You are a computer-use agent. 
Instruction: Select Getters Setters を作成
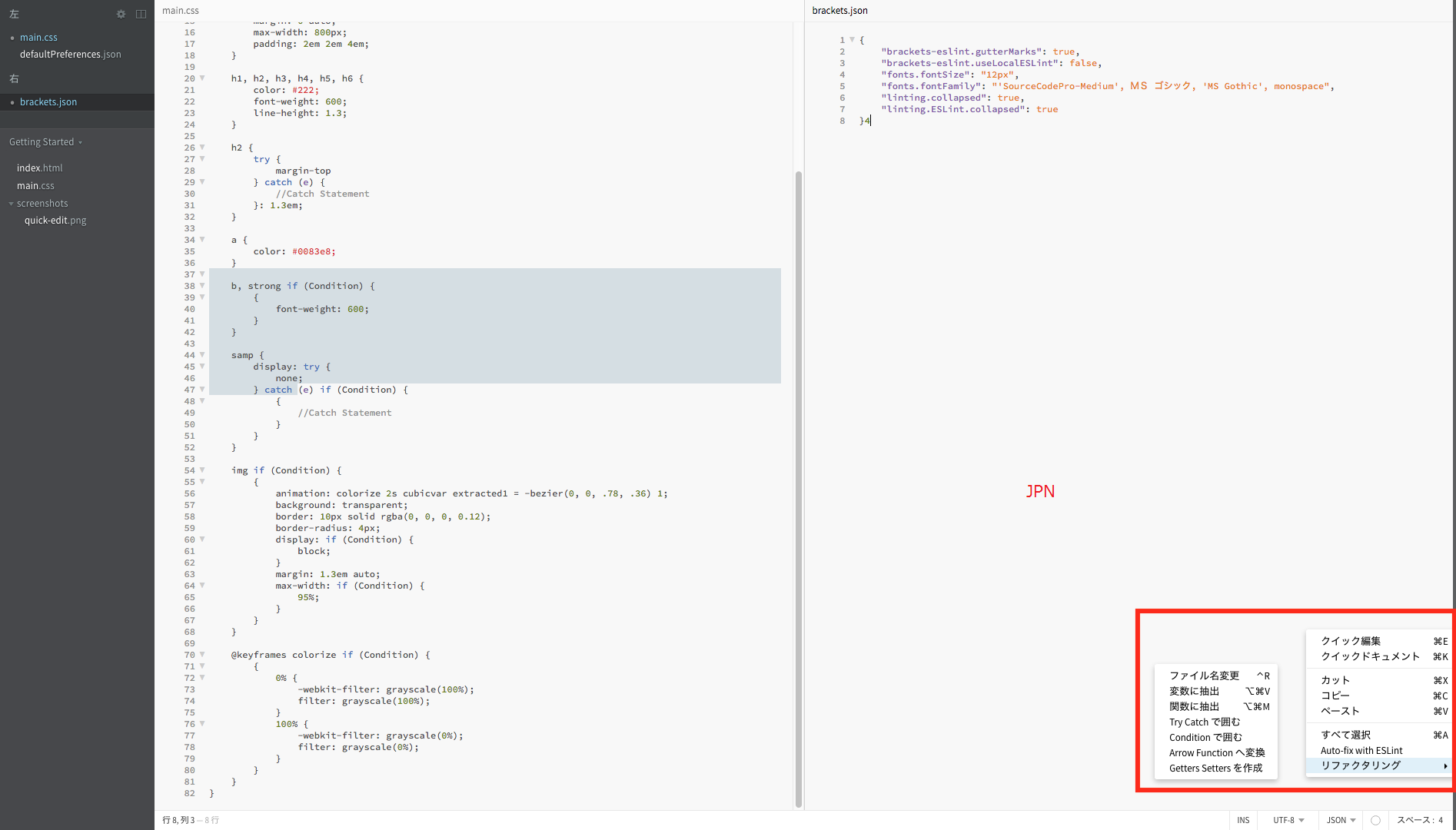[1216, 768]
